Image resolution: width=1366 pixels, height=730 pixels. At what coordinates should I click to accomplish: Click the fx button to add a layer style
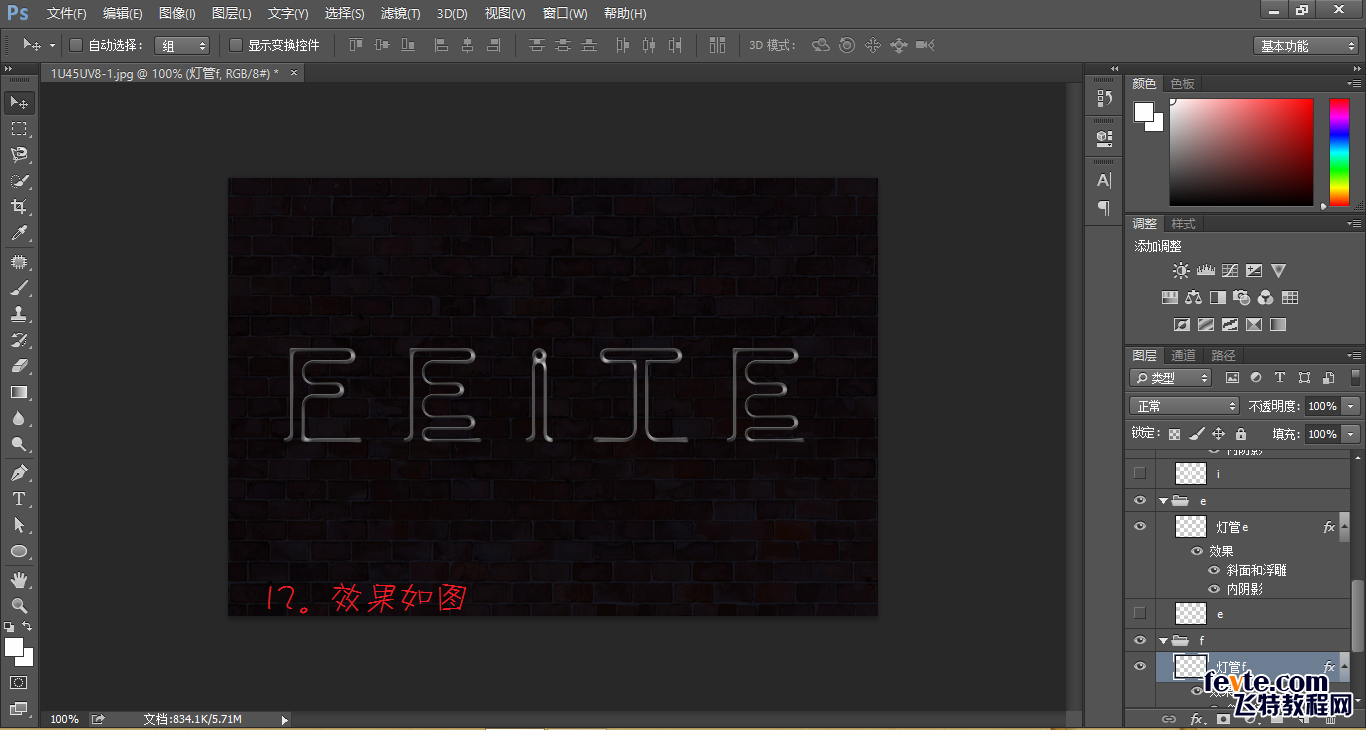(x=1197, y=718)
